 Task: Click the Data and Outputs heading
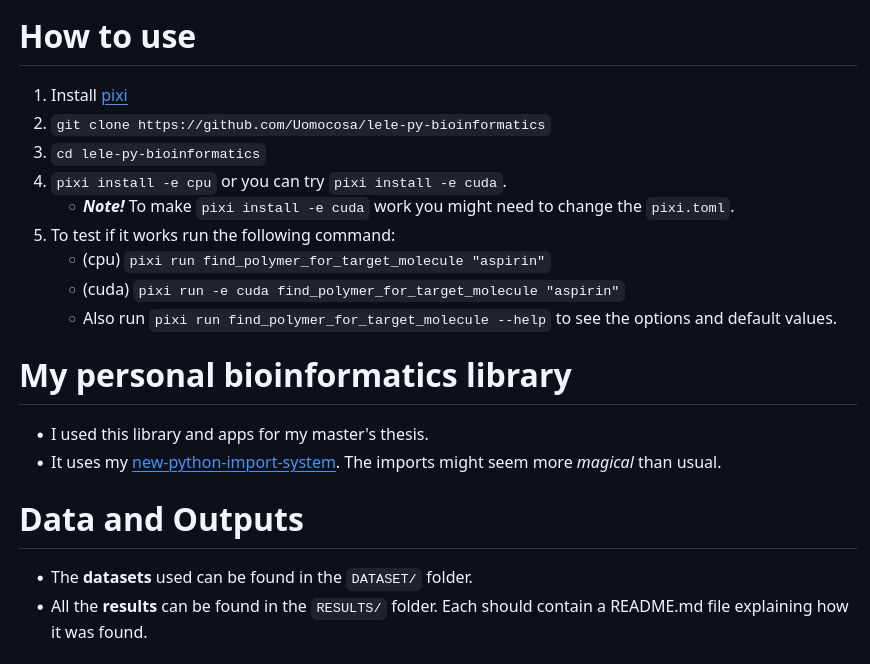pos(161,520)
